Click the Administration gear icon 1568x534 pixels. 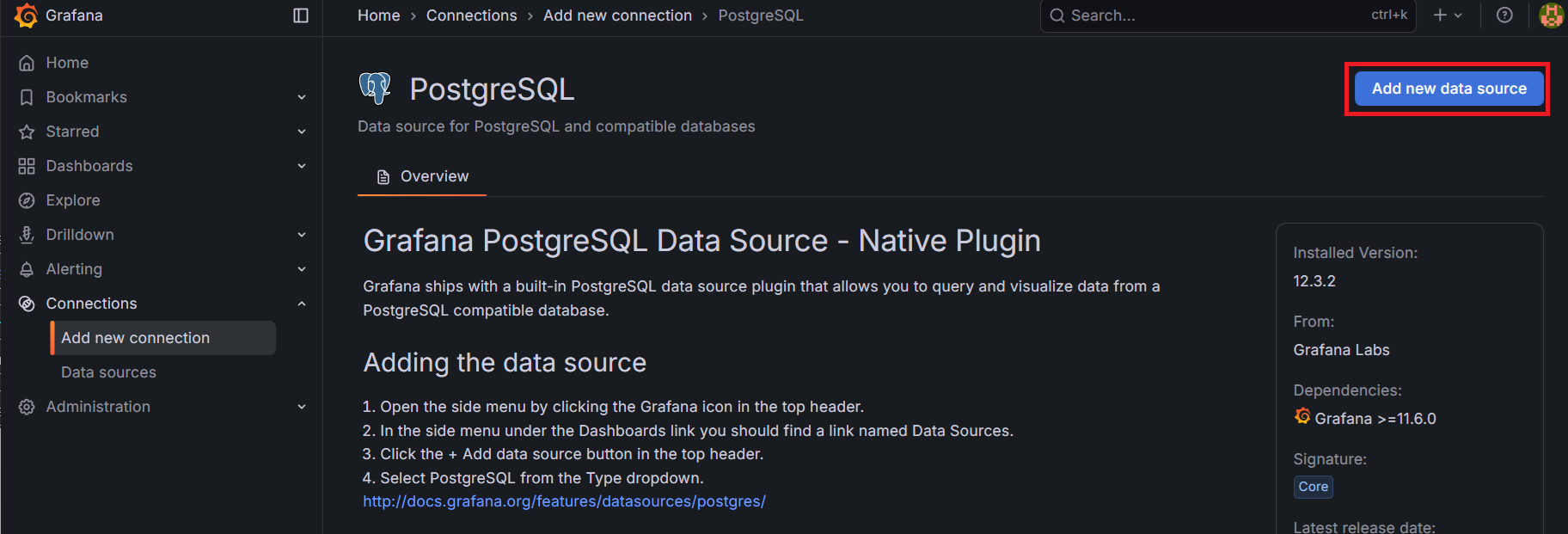tap(27, 407)
